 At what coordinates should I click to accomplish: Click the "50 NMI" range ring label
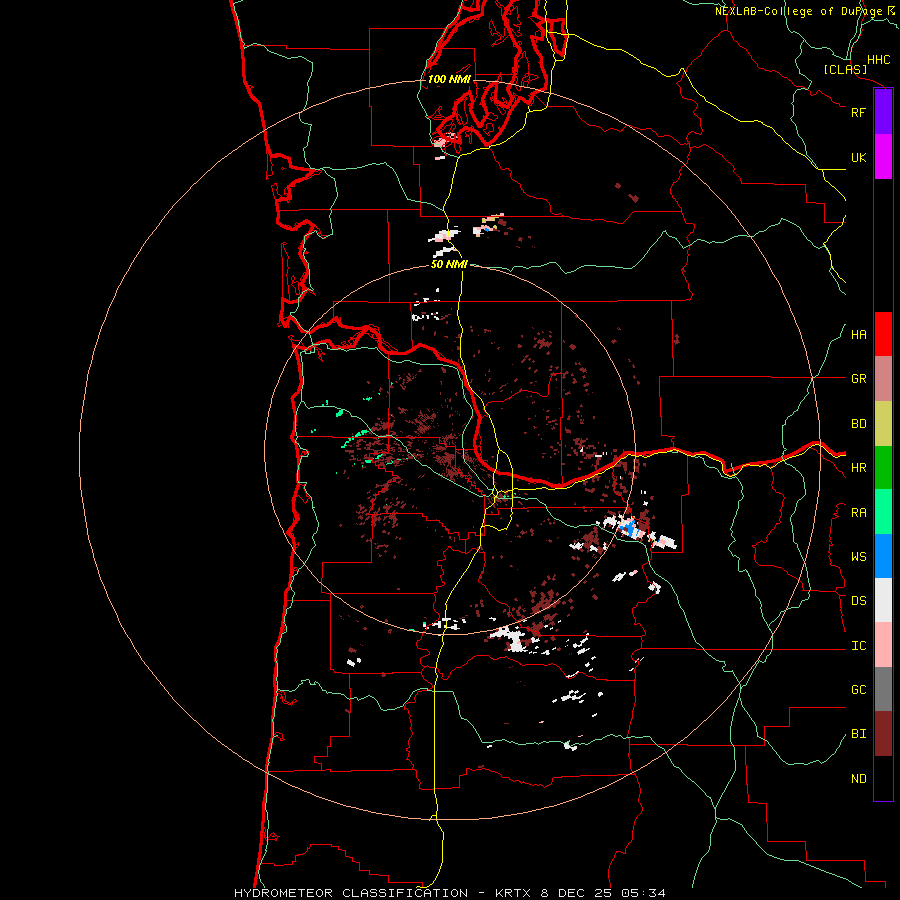[x=449, y=264]
